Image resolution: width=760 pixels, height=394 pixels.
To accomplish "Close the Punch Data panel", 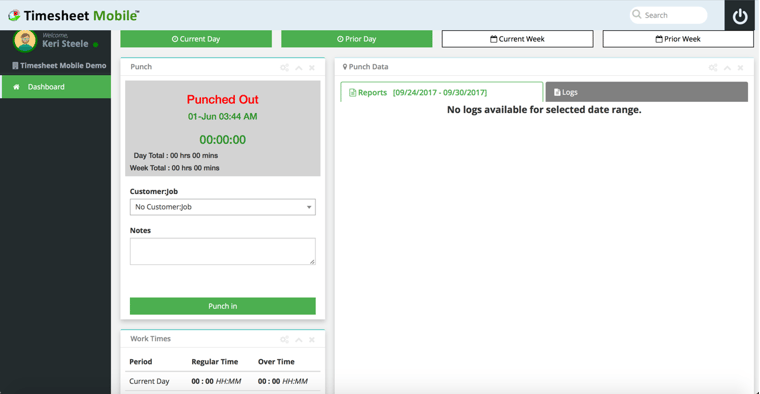I will pos(740,68).
